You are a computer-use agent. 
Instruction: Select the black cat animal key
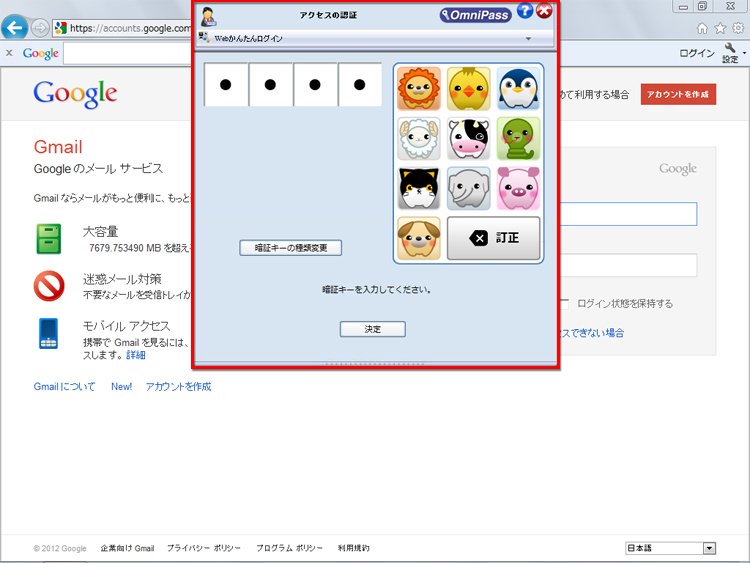[x=419, y=188]
